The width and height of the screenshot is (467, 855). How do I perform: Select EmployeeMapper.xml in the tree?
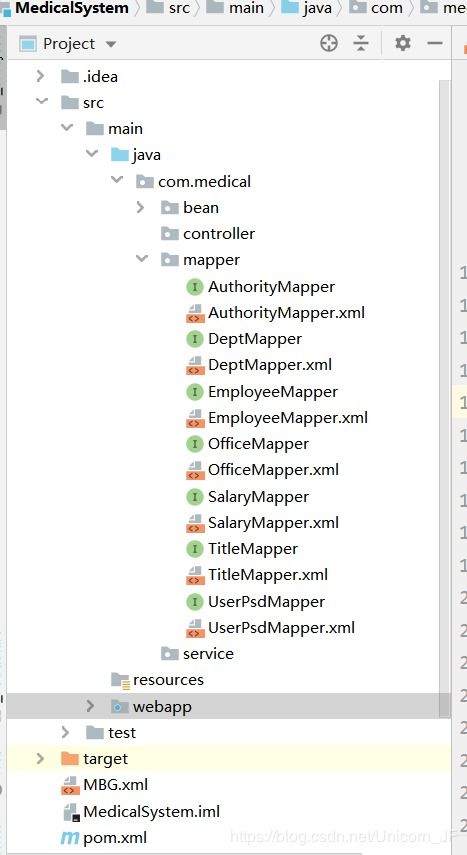point(288,418)
